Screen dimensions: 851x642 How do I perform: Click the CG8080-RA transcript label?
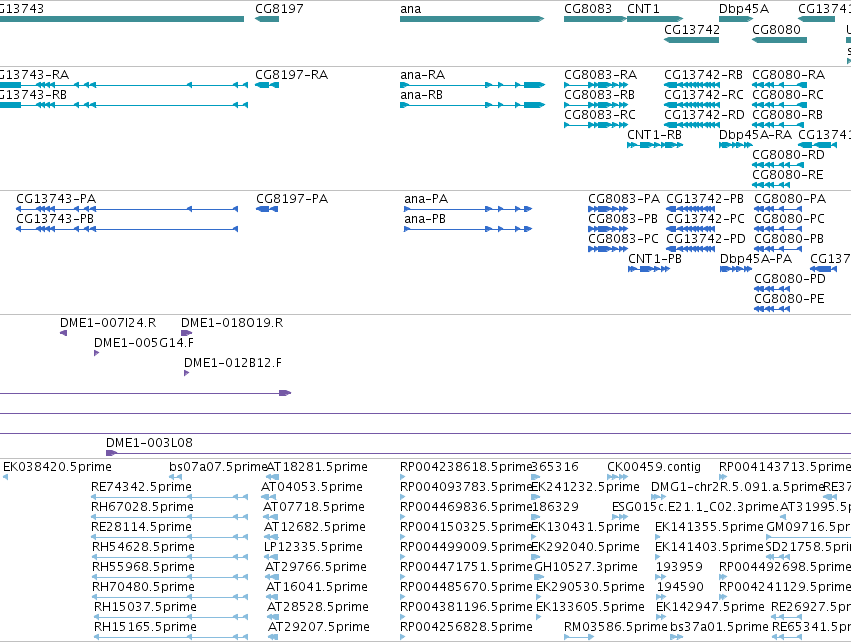tap(789, 74)
